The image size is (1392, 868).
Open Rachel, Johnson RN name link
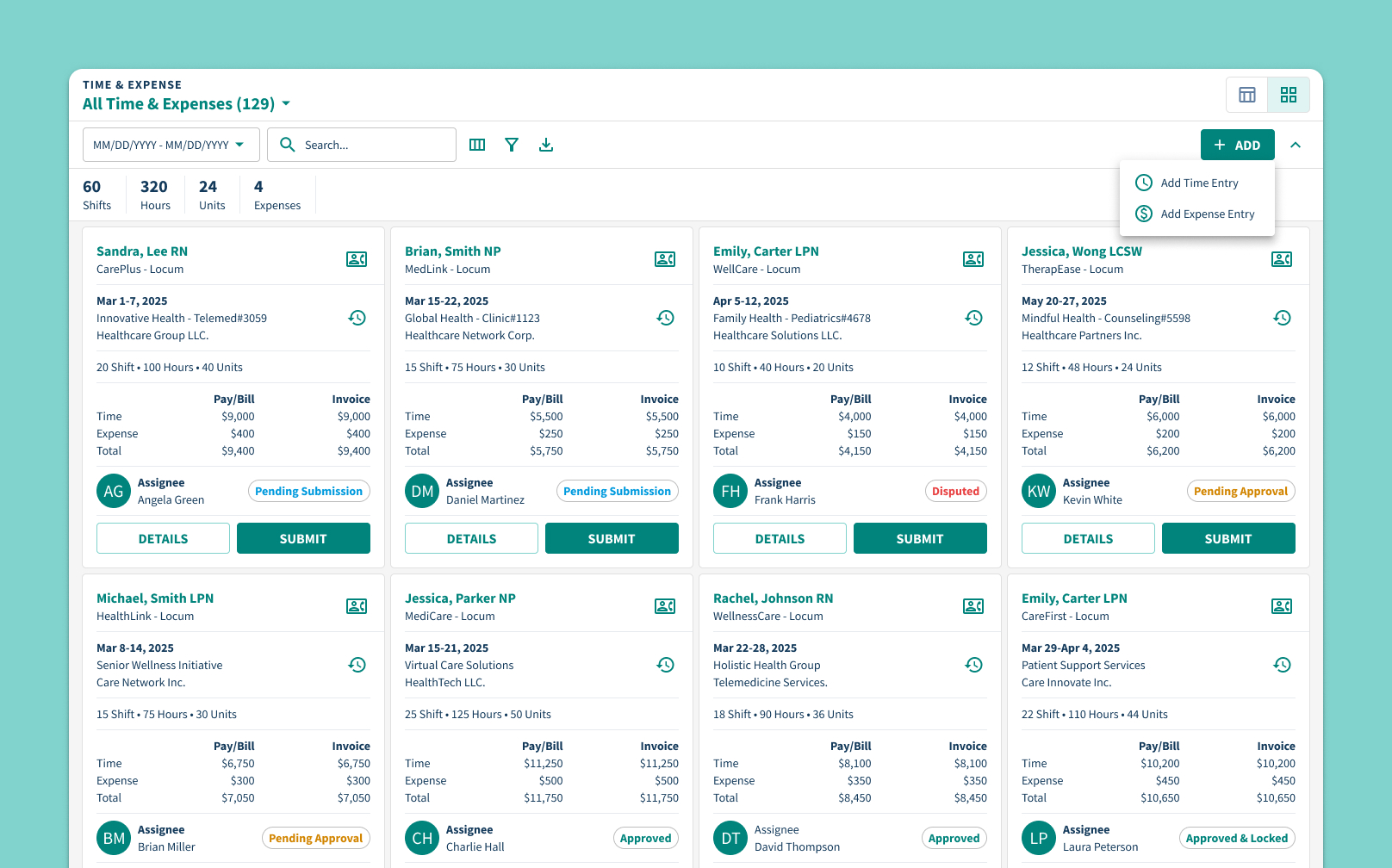point(773,598)
